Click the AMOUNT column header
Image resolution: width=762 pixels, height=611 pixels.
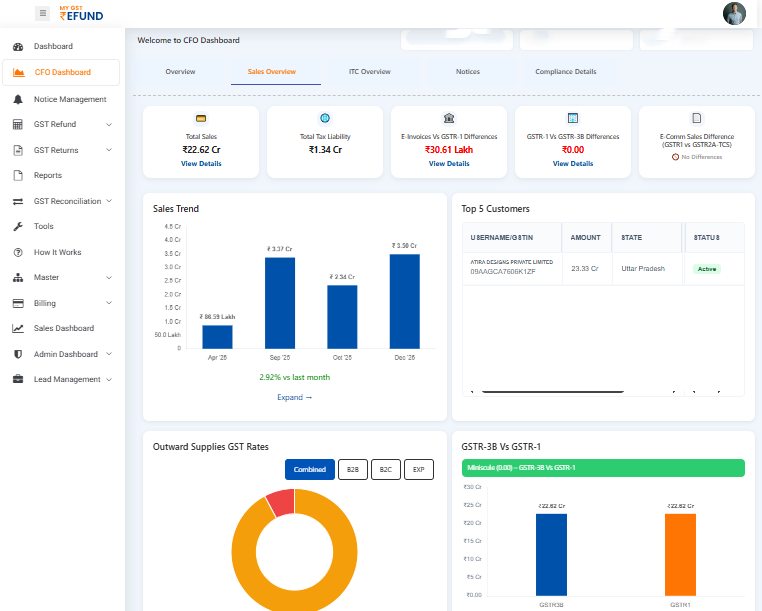pos(586,238)
